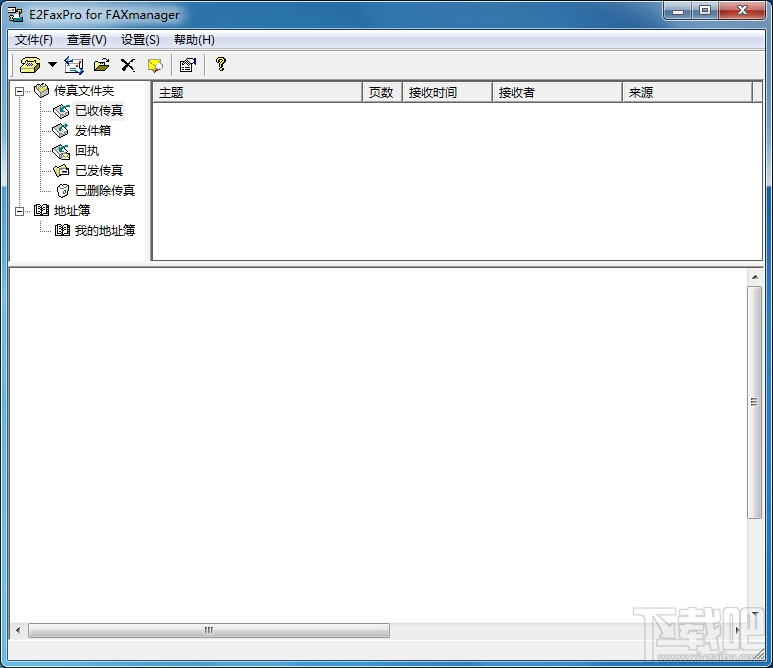Image resolution: width=773 pixels, height=668 pixels.
Task: Click the yellow note toolbar icon
Action: (155, 65)
